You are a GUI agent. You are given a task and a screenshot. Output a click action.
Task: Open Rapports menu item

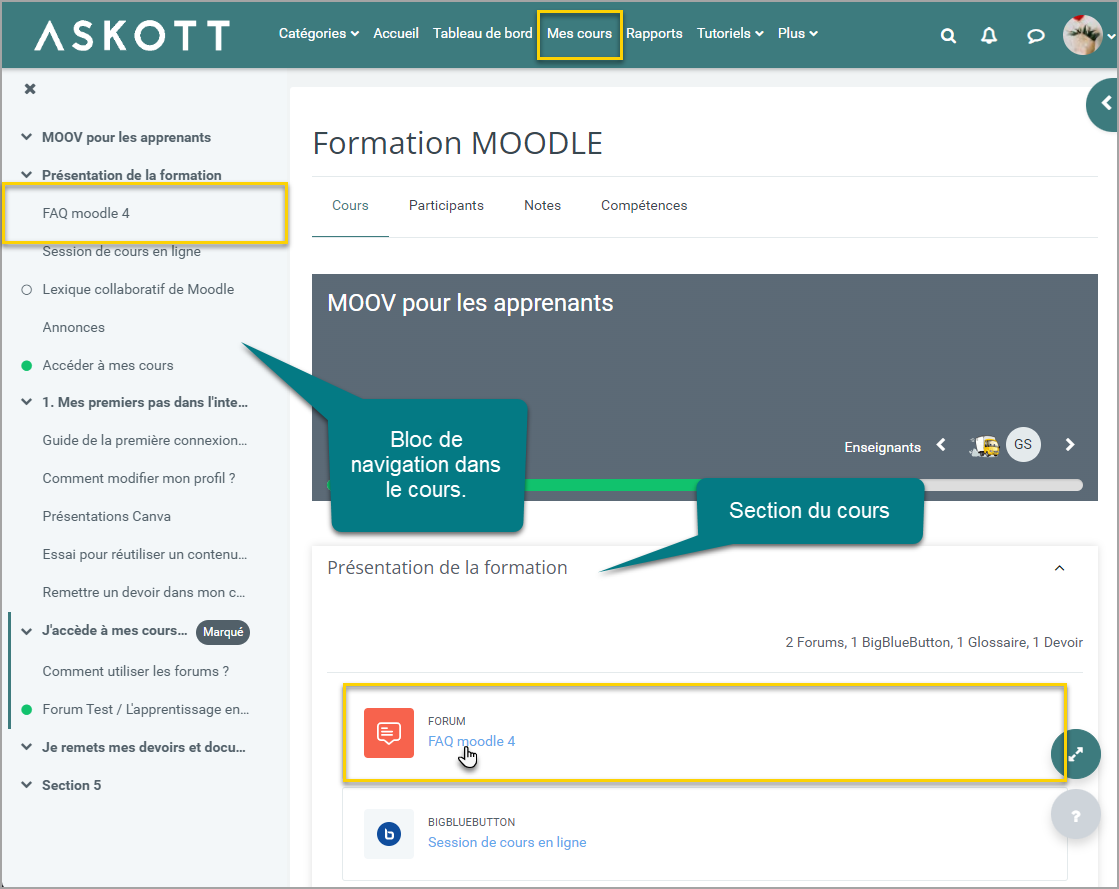(654, 34)
